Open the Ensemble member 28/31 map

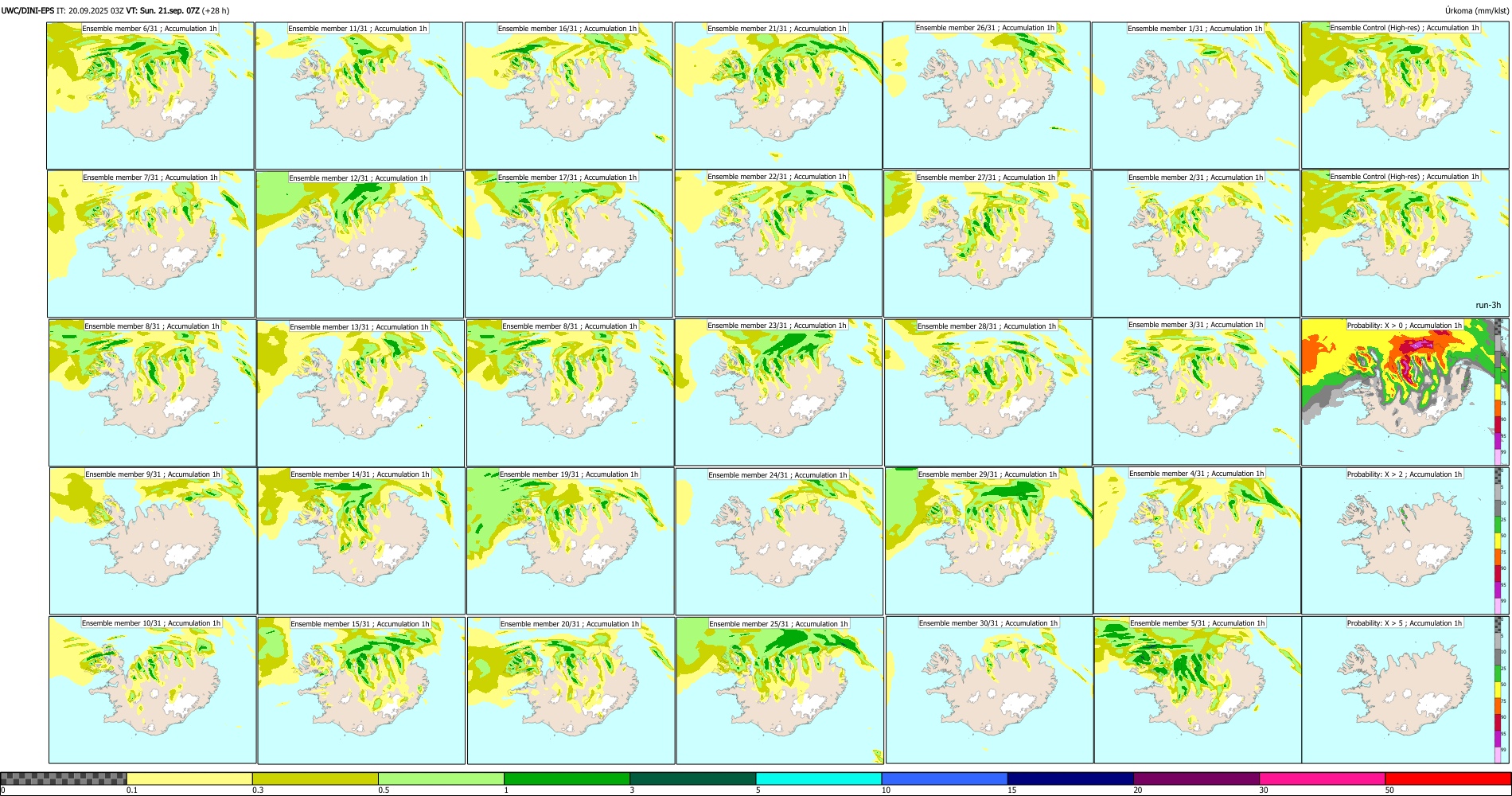(988, 392)
